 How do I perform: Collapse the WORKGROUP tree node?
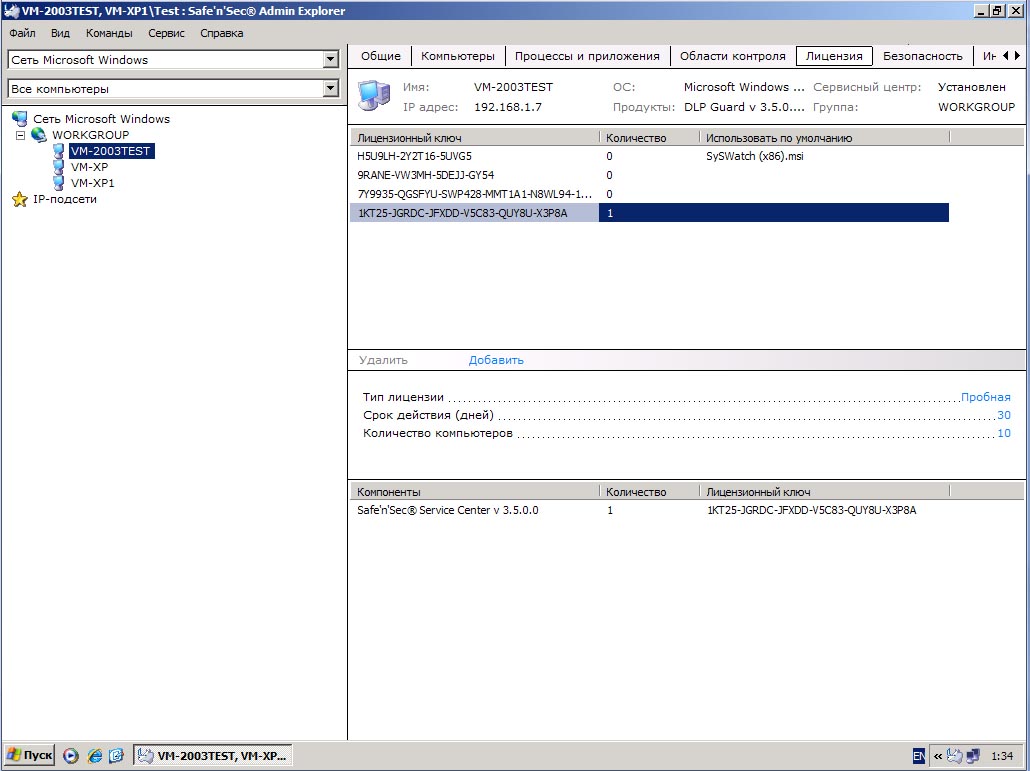(x=20, y=135)
